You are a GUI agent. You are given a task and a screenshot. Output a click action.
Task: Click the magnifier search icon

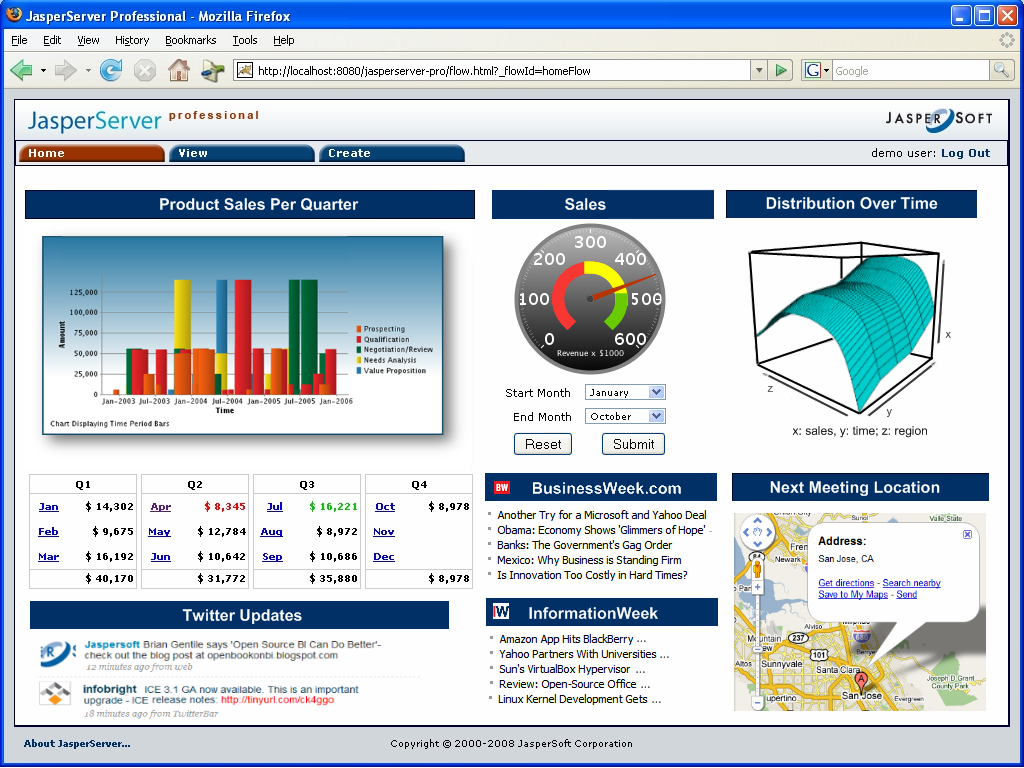pyautogui.click(x=1000, y=70)
